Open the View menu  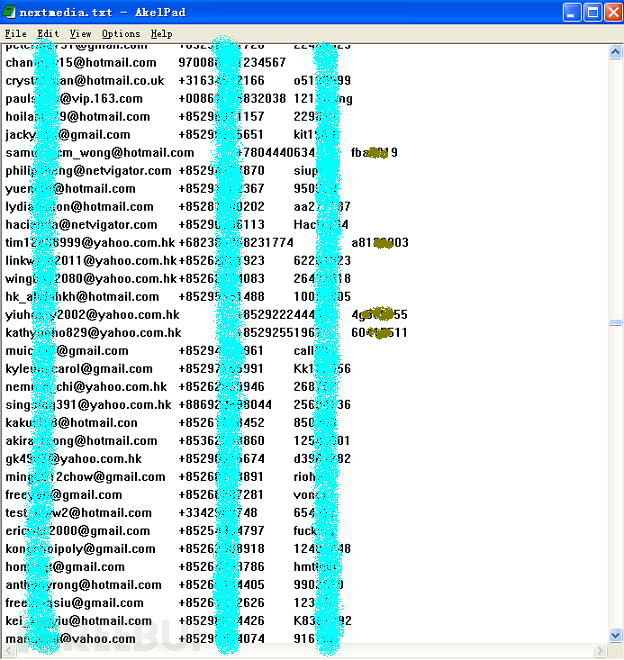pyautogui.click(x=80, y=34)
